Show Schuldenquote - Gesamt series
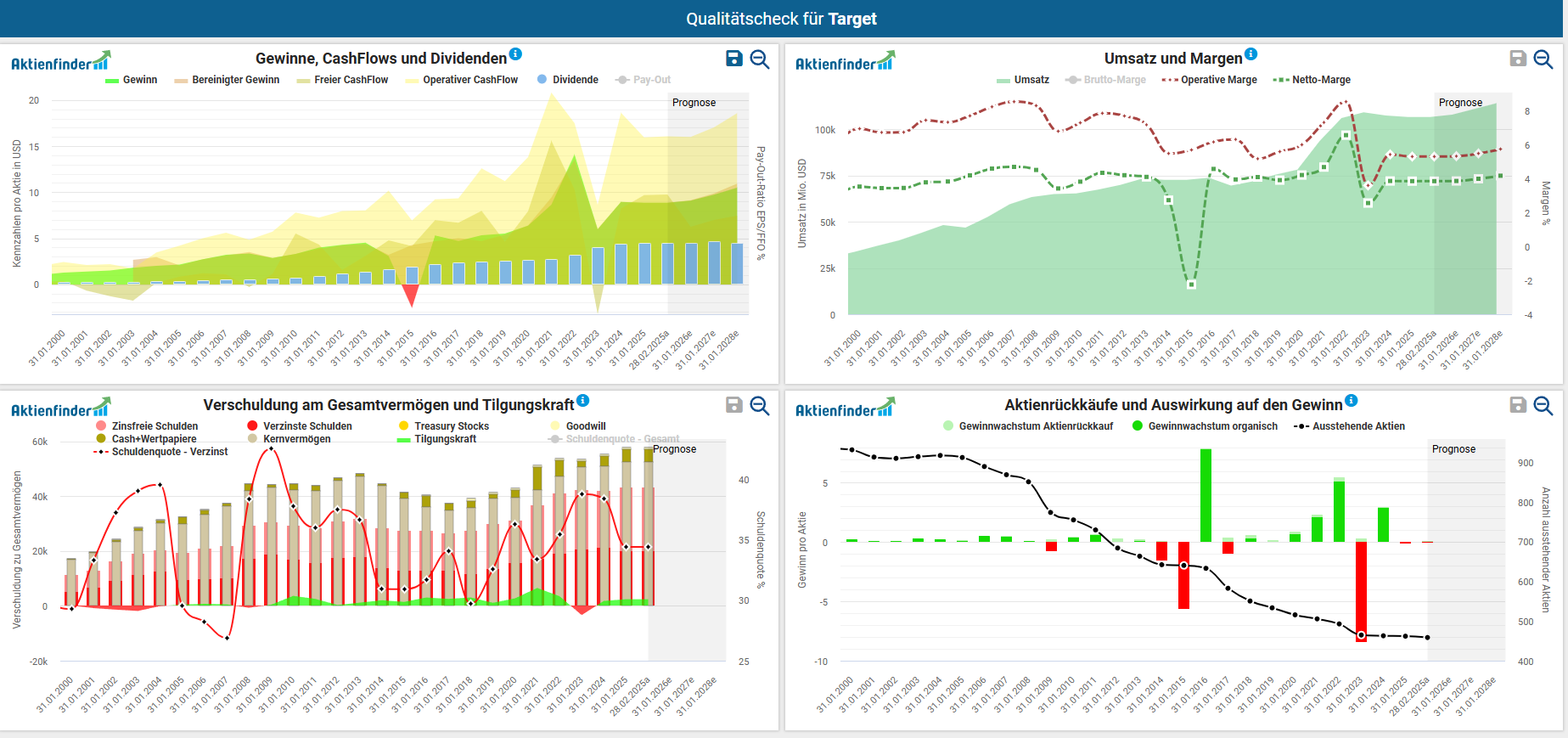 point(621,439)
